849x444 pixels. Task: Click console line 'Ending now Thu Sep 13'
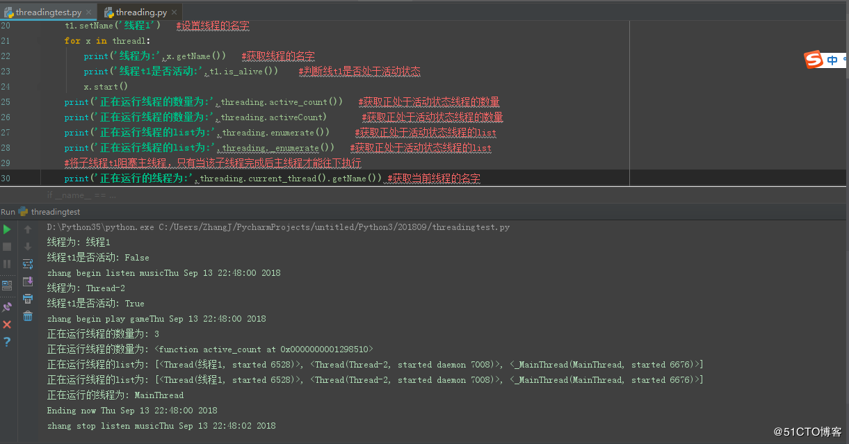(x=132, y=410)
